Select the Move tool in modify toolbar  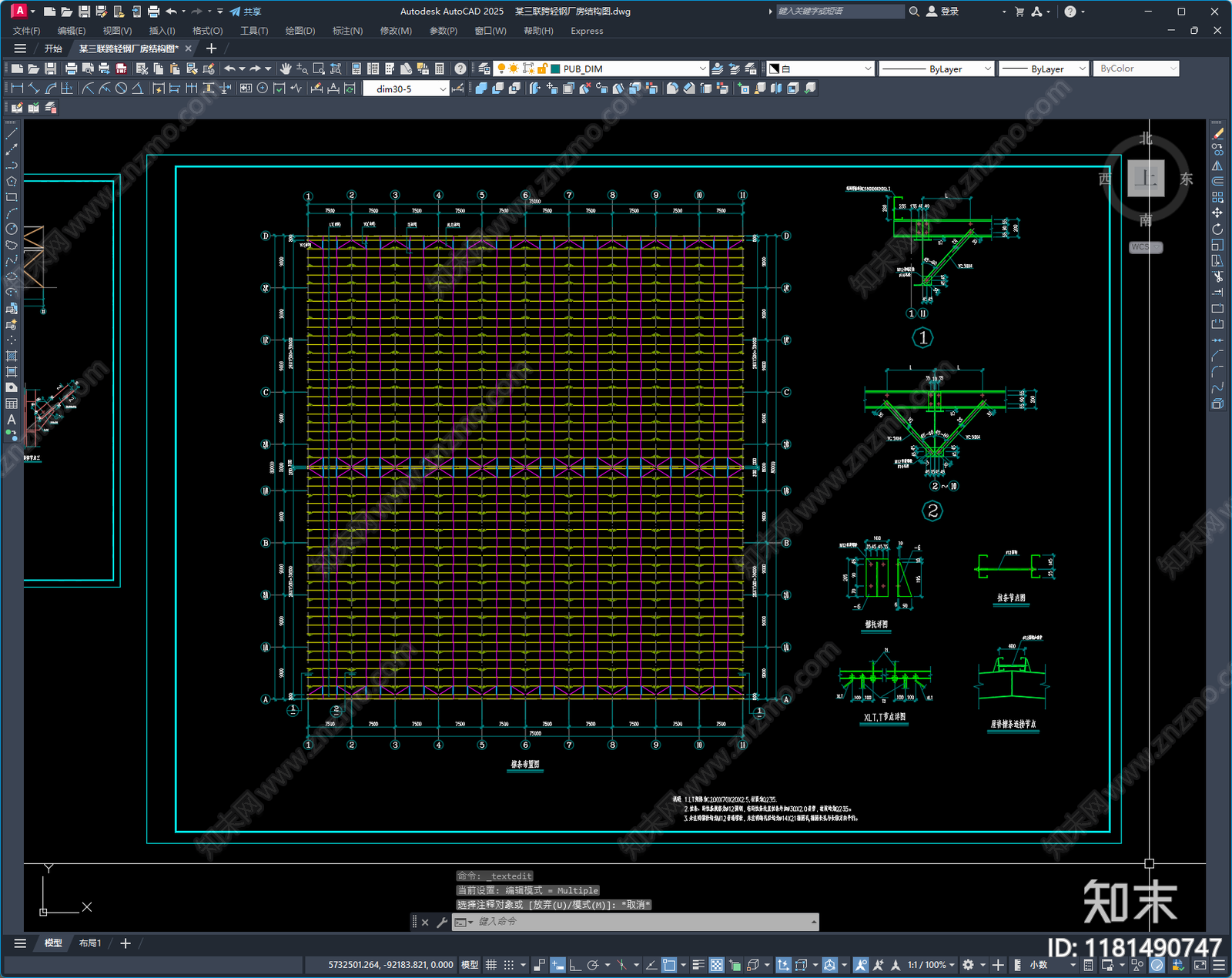[1217, 213]
